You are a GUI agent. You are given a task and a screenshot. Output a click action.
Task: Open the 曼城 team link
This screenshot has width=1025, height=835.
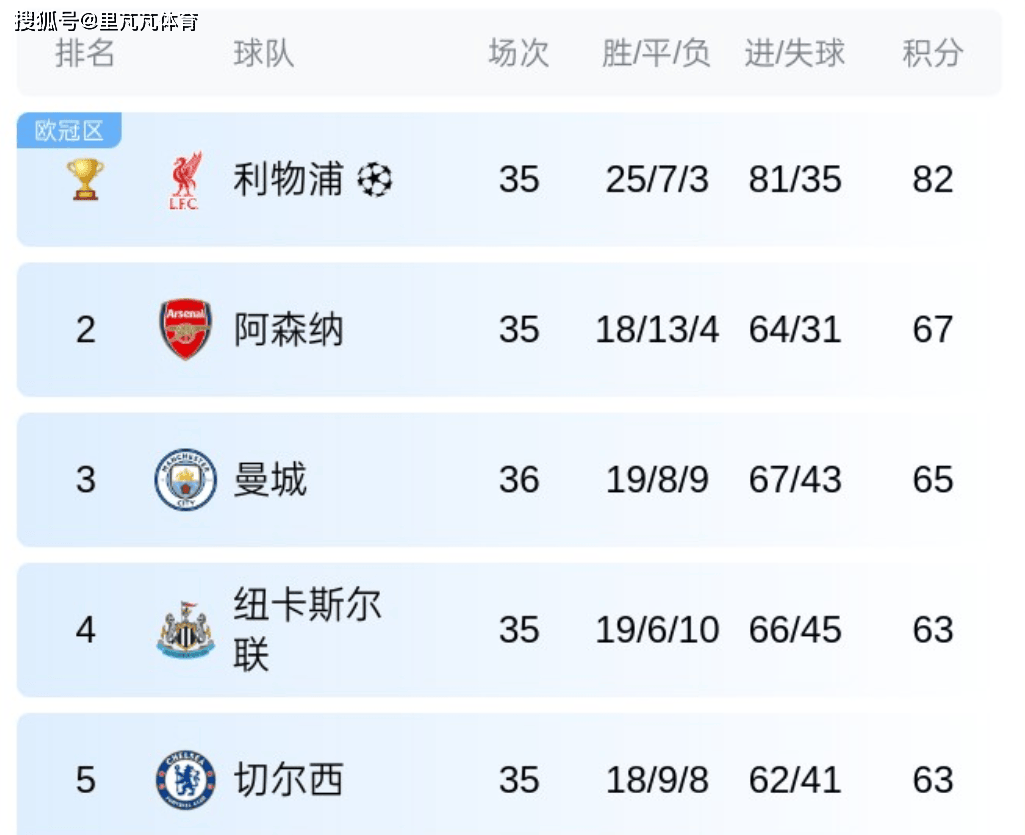270,479
